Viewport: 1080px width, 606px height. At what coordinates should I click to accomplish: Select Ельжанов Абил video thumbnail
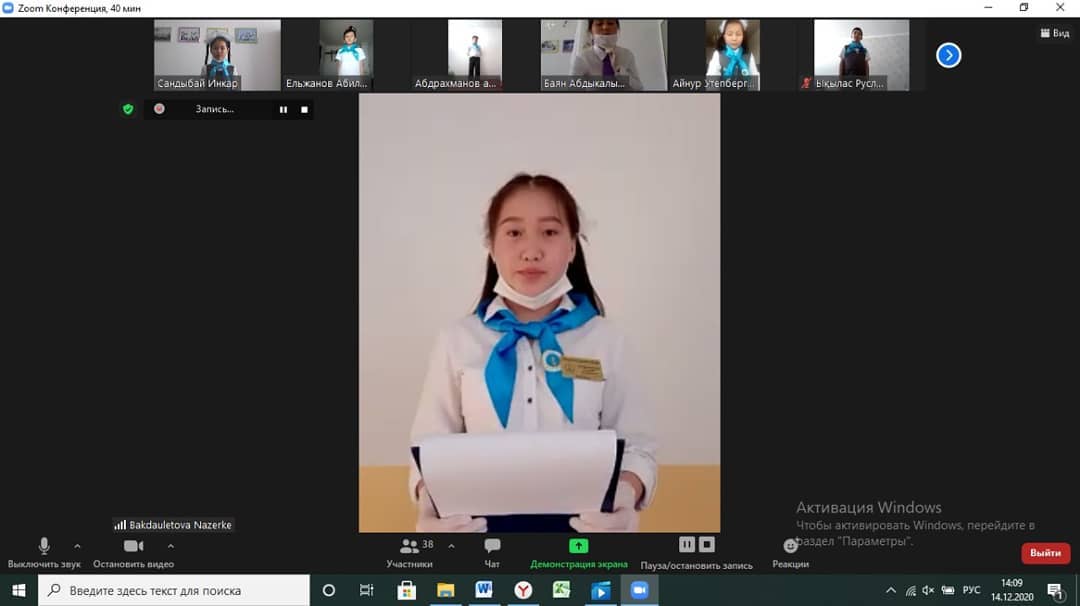346,55
